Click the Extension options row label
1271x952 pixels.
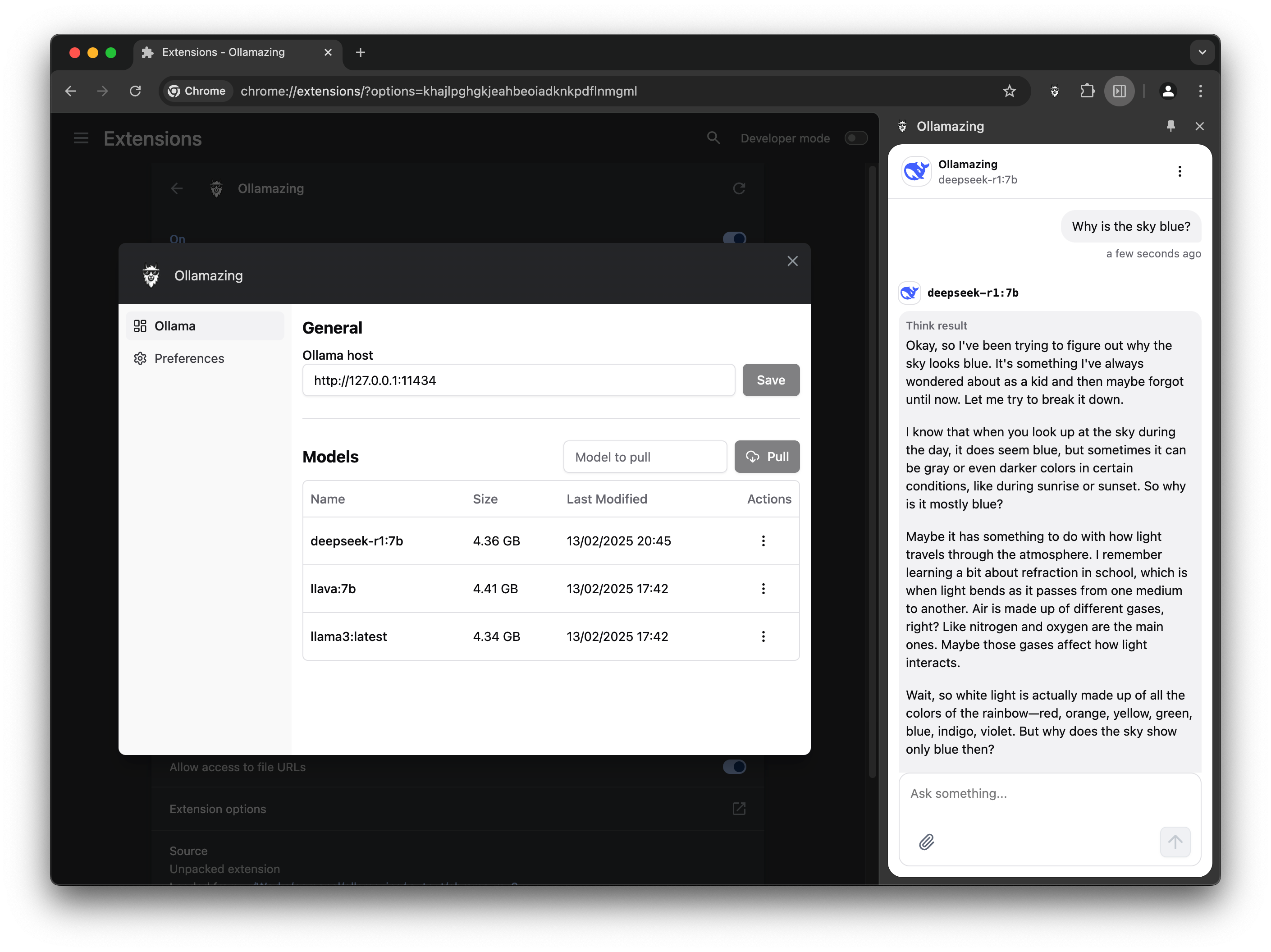click(x=218, y=809)
